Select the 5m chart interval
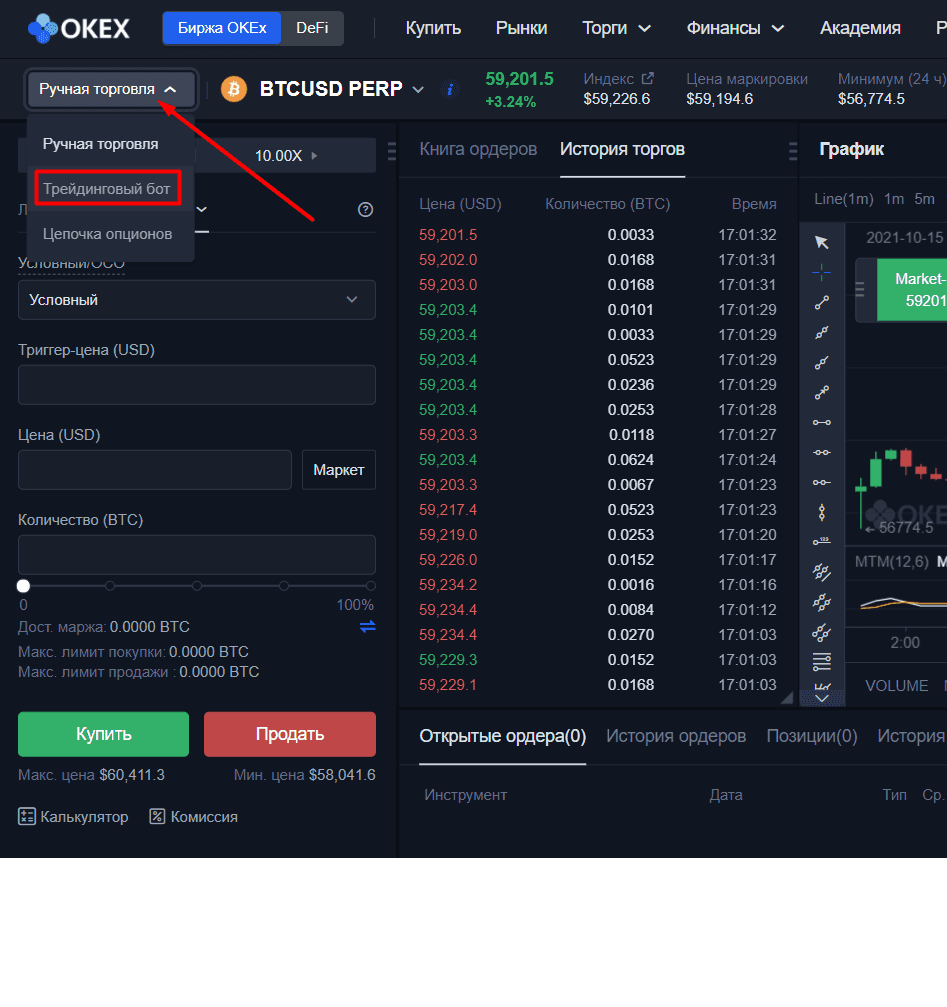 tap(925, 199)
